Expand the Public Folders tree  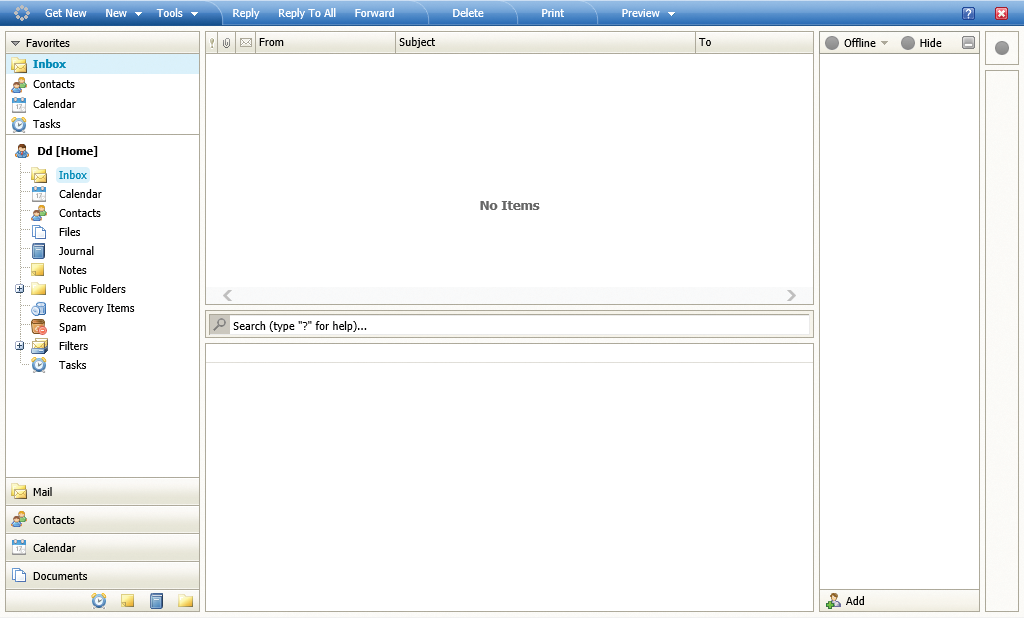point(20,289)
